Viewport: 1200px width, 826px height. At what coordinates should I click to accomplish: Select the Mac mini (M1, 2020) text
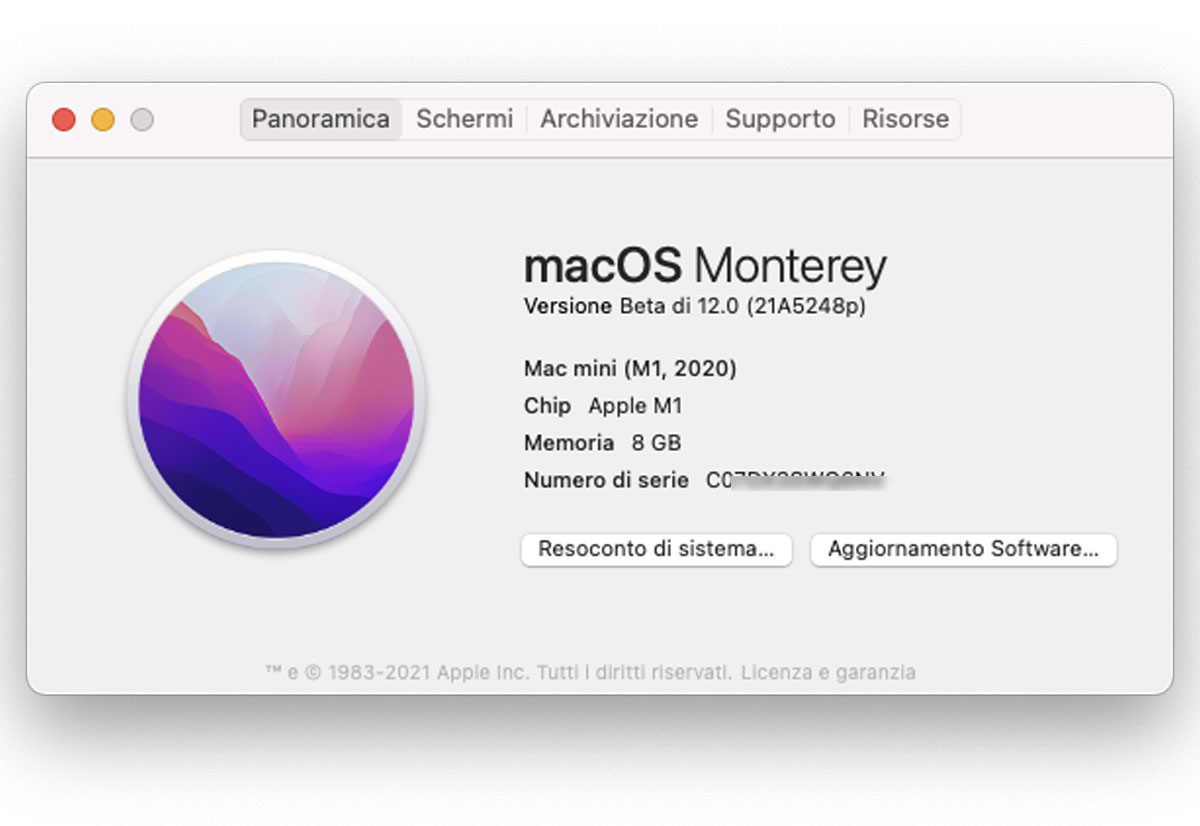pos(630,369)
